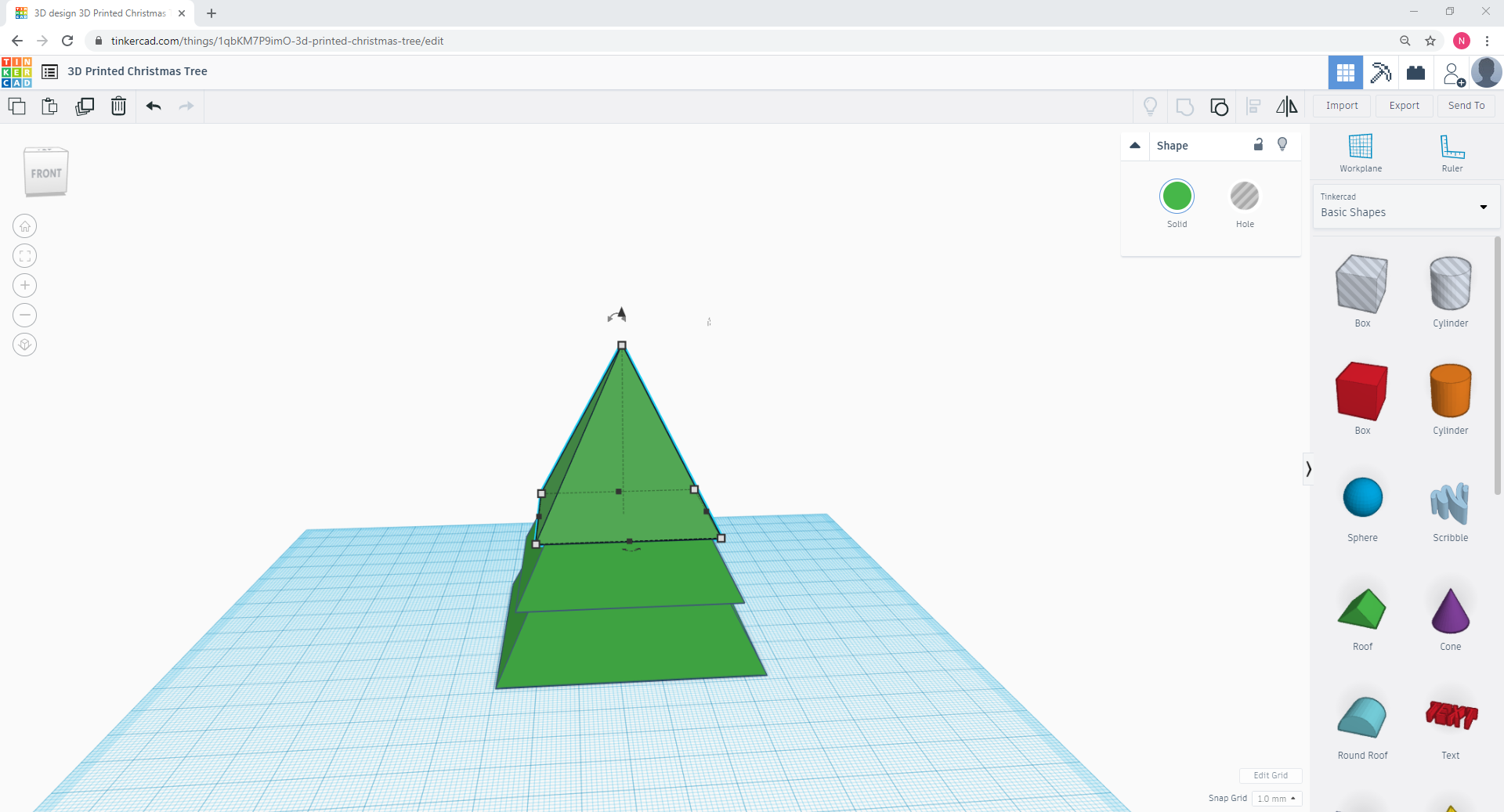Click the Edit Grid button
1504x812 pixels.
pyautogui.click(x=1271, y=775)
